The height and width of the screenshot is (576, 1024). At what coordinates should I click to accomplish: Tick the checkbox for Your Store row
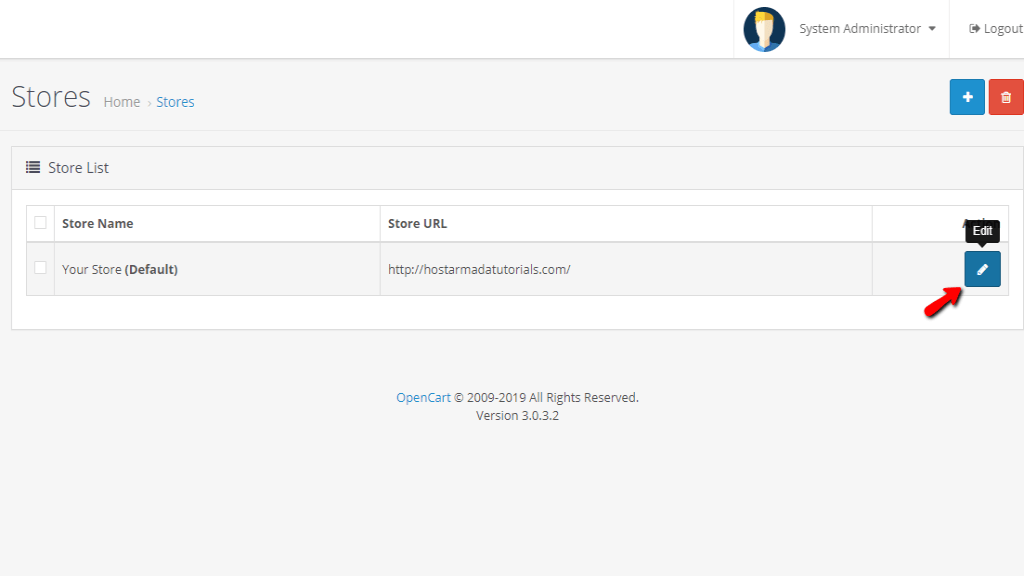(x=40, y=268)
